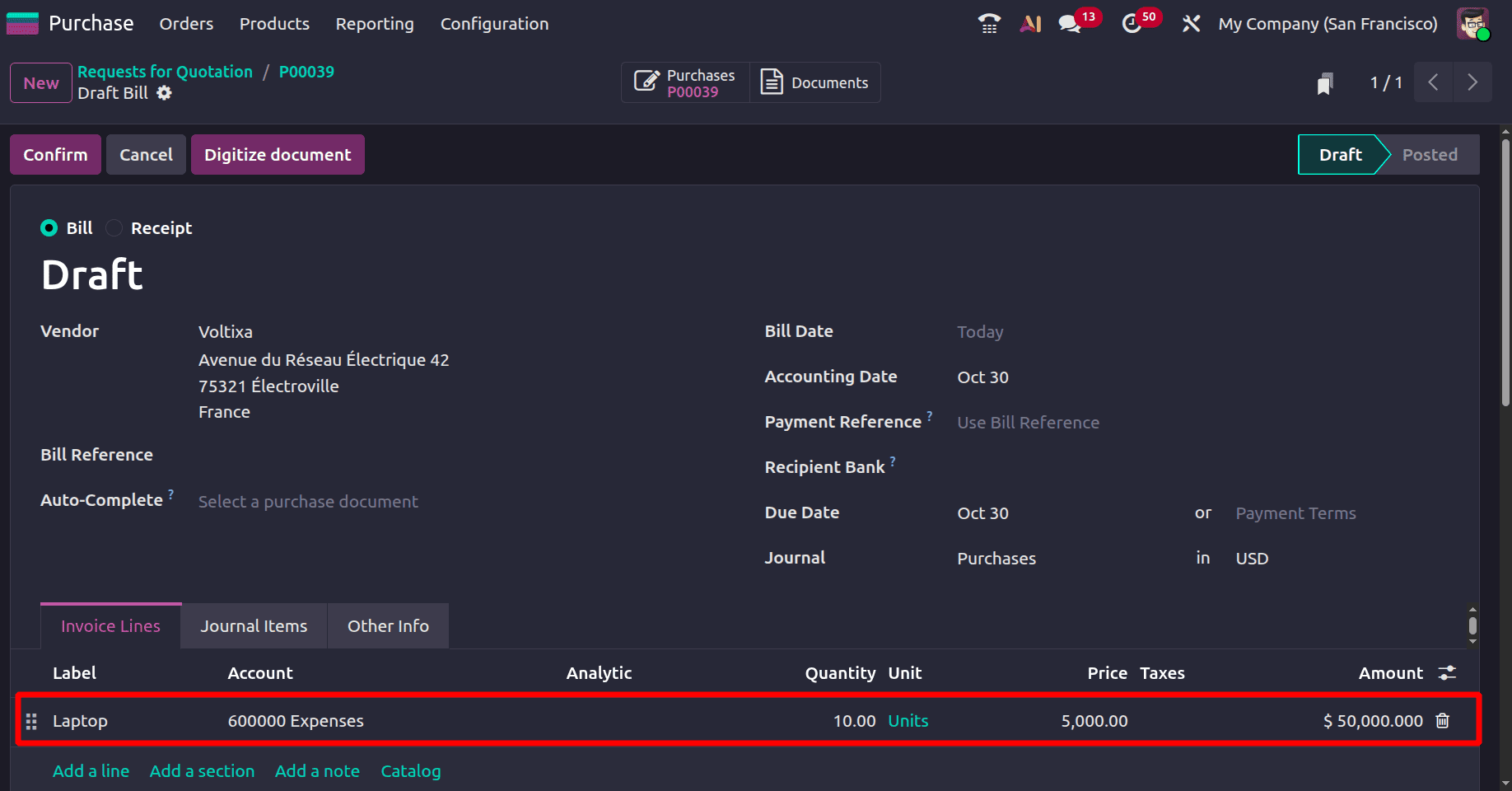Open optional columns settings on Amount header

[x=1449, y=673]
